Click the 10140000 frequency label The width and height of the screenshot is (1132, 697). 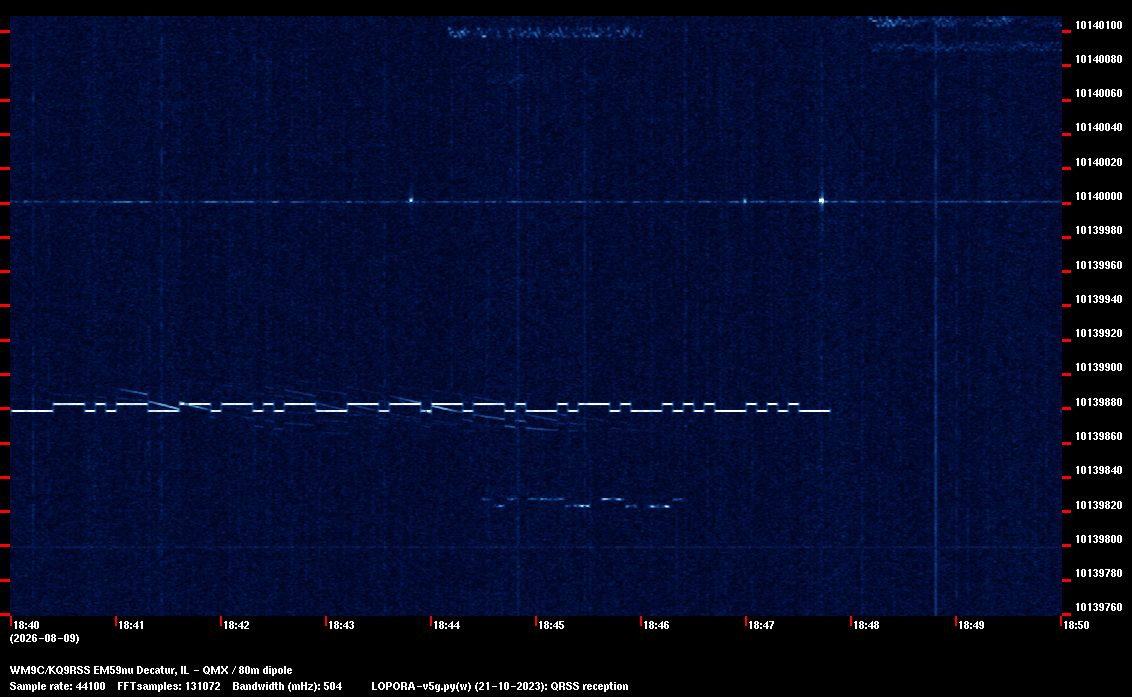coord(1098,196)
